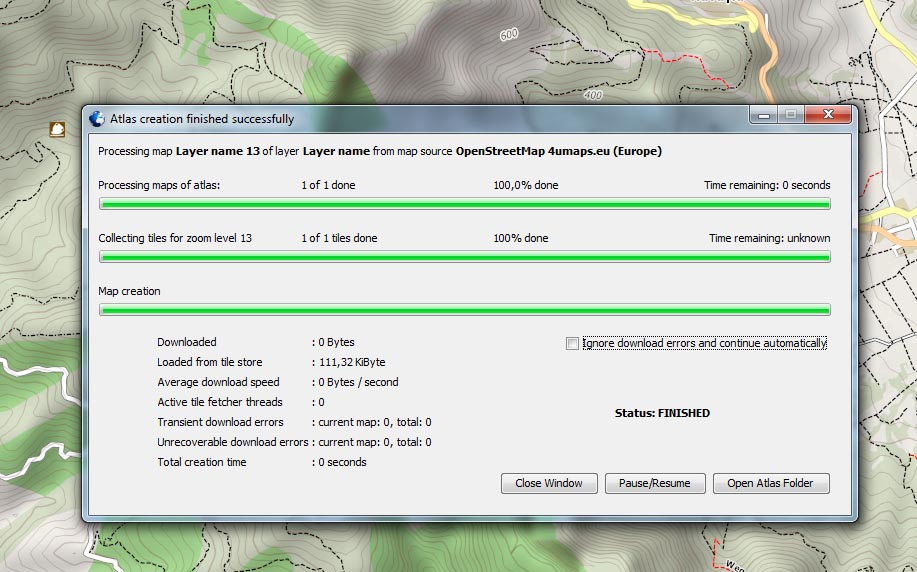
Task: Click the 'Status: FINISHED' label
Action: (662, 413)
